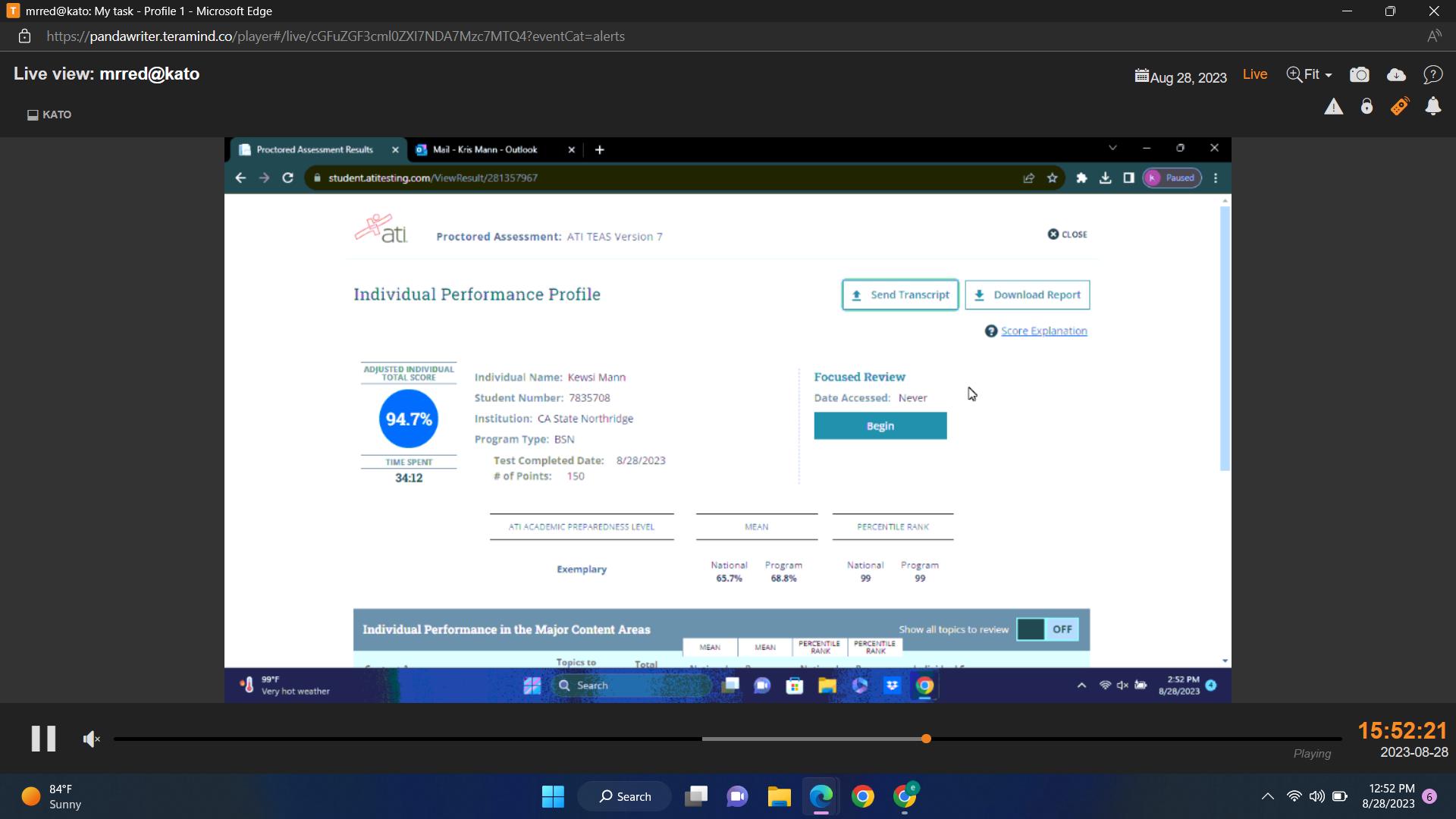Toggle the Live mode indicator
This screenshot has height=819, width=1456.
click(1254, 74)
